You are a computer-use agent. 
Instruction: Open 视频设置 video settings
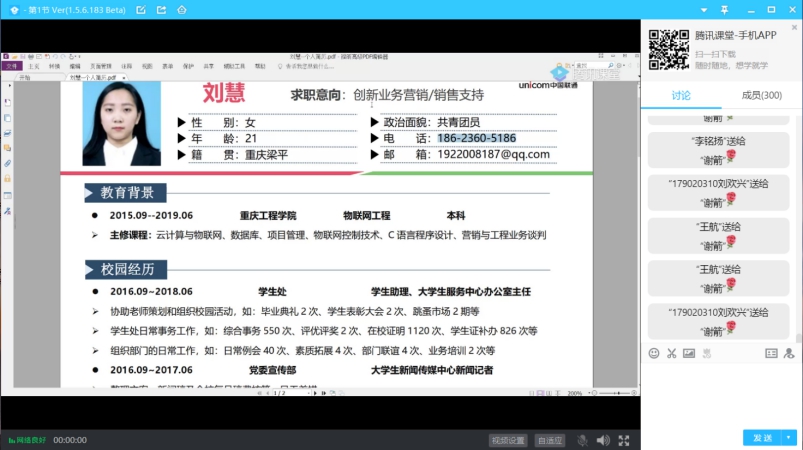(508, 440)
